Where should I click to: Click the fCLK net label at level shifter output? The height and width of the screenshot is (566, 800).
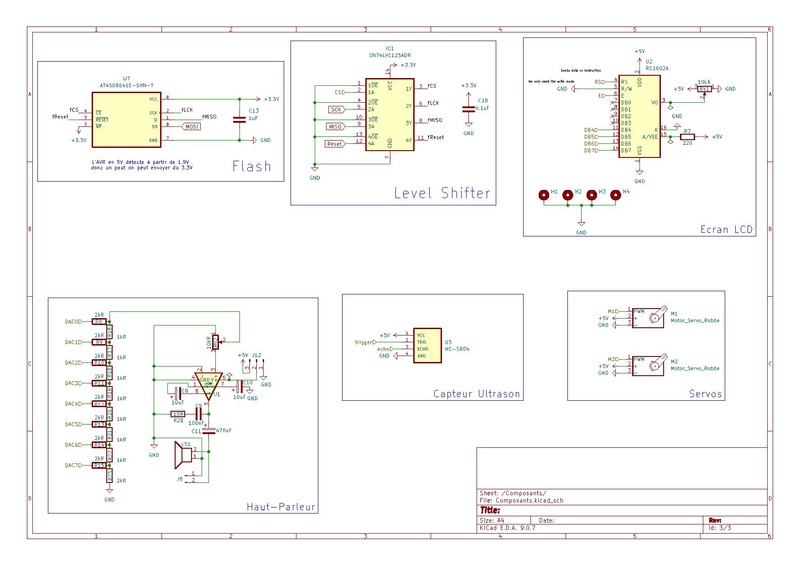pos(433,103)
